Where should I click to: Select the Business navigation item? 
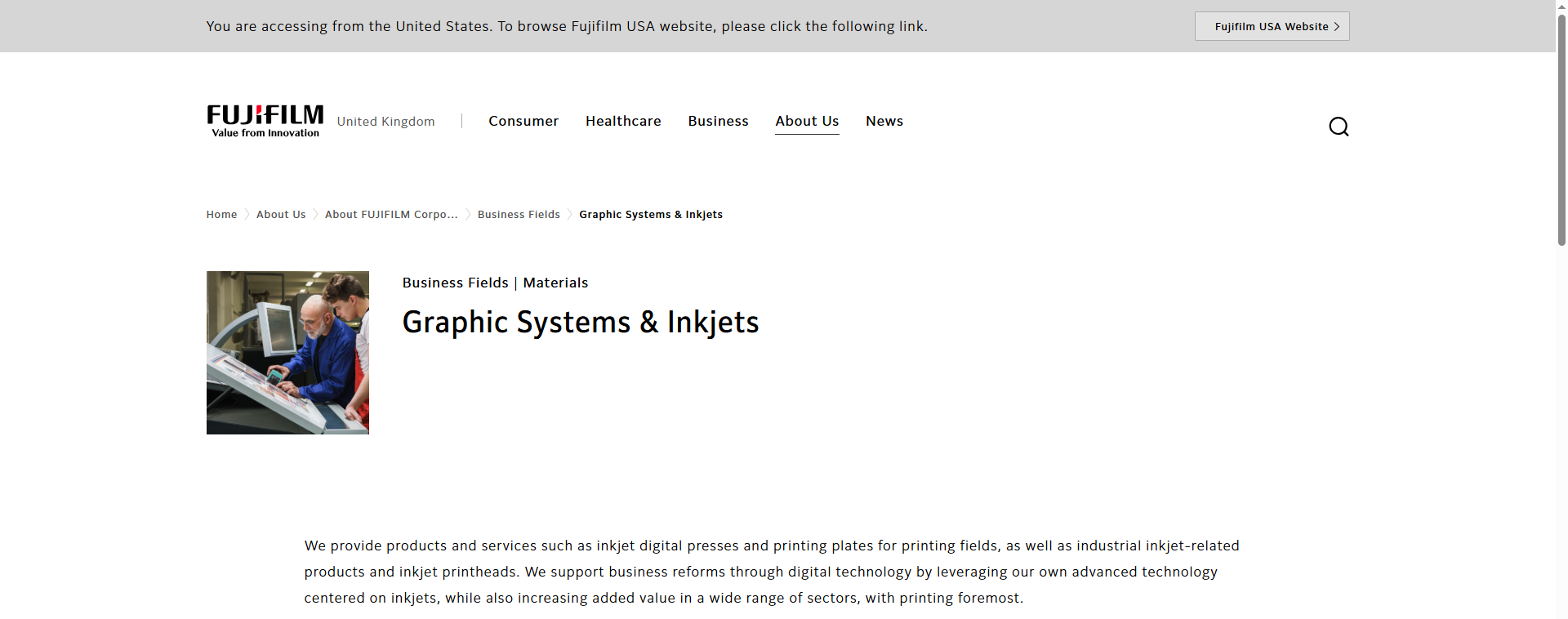tap(718, 121)
